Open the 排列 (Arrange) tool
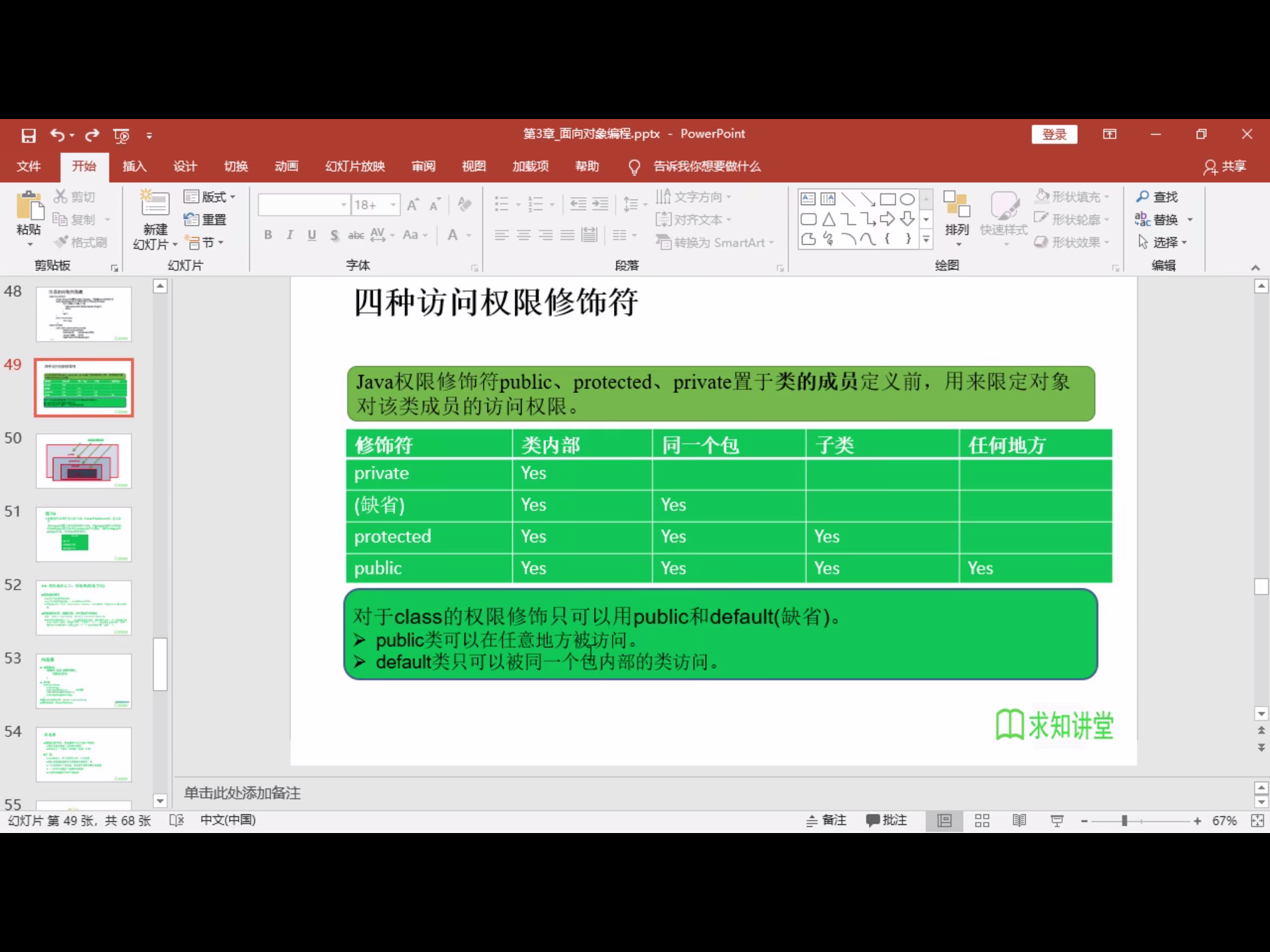 pos(957,219)
